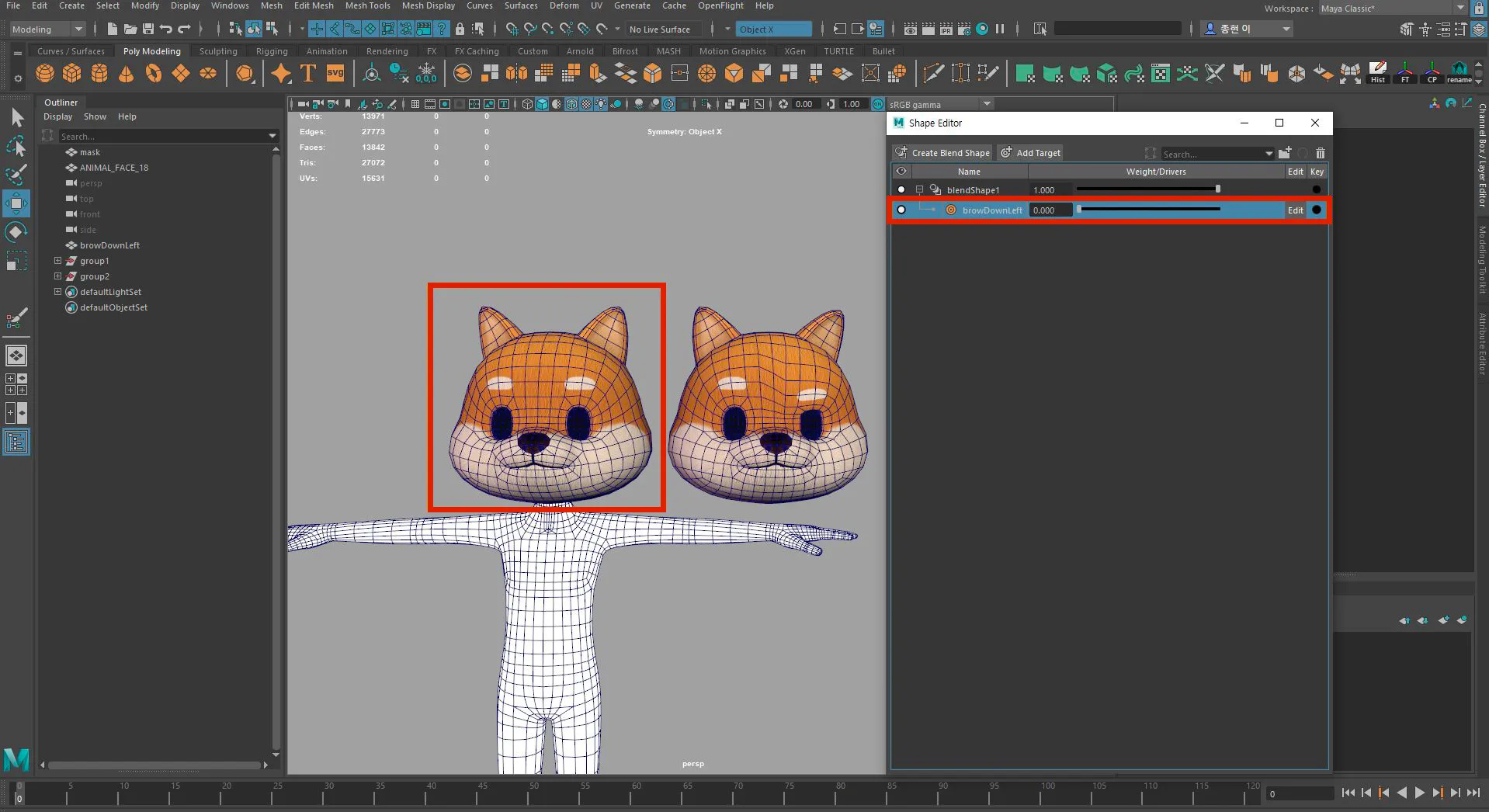Open the Modeling menu set dropdown

point(47,29)
